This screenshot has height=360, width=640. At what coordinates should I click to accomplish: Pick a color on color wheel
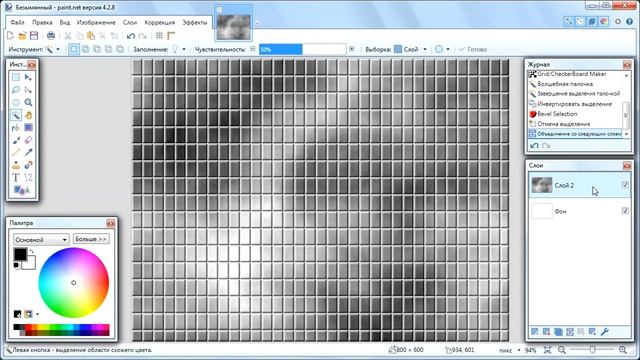point(73,282)
